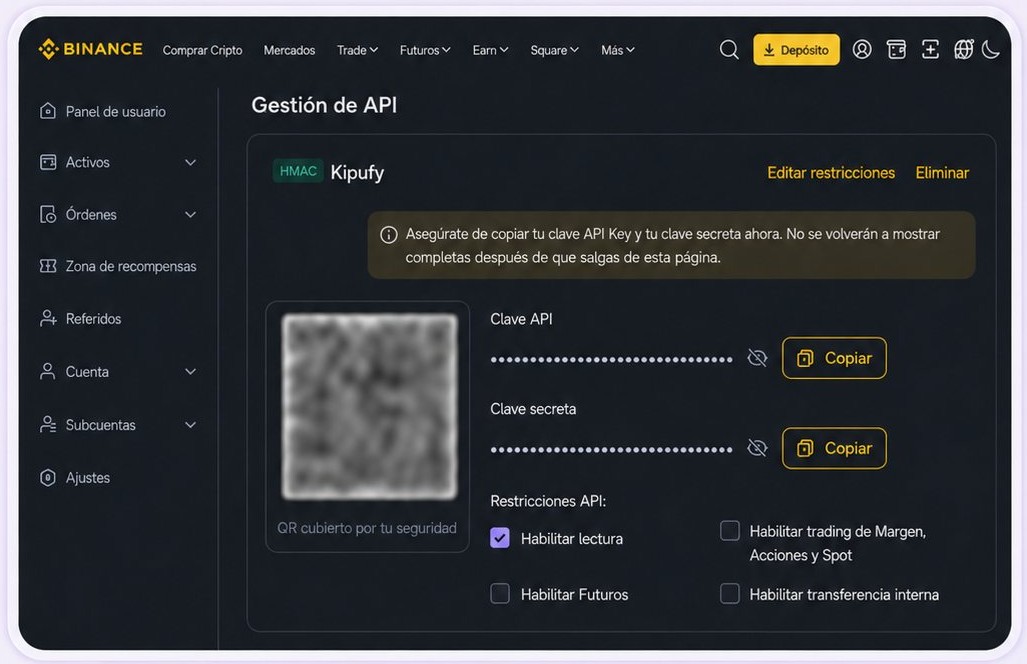The width and height of the screenshot is (1027, 664).
Task: Click the blurred QR code image
Action: click(369, 407)
